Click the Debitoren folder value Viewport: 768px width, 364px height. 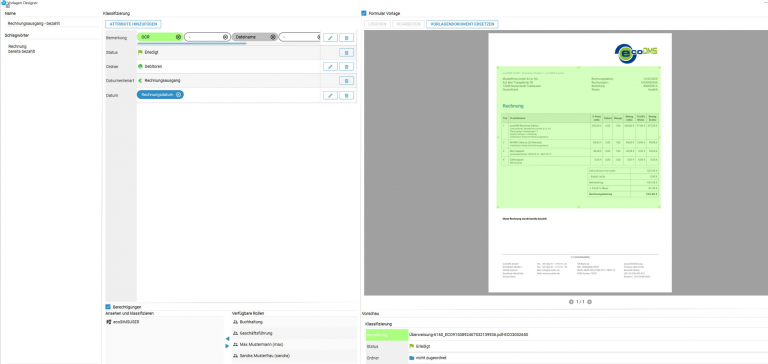(153, 66)
